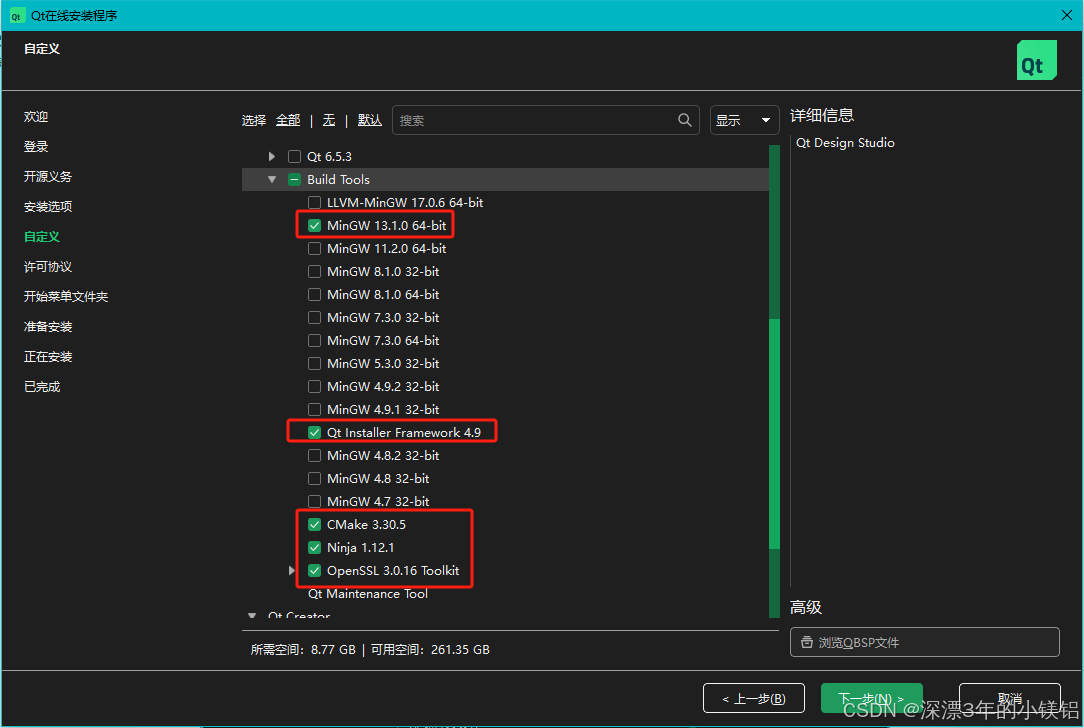The image size is (1084, 728).
Task: Uncheck OpenSSL 3.0.16 Toolkit
Action: [x=315, y=570]
